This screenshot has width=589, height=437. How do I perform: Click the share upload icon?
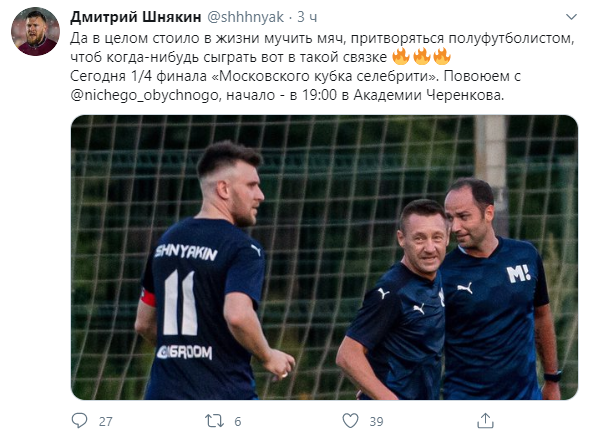tap(485, 420)
